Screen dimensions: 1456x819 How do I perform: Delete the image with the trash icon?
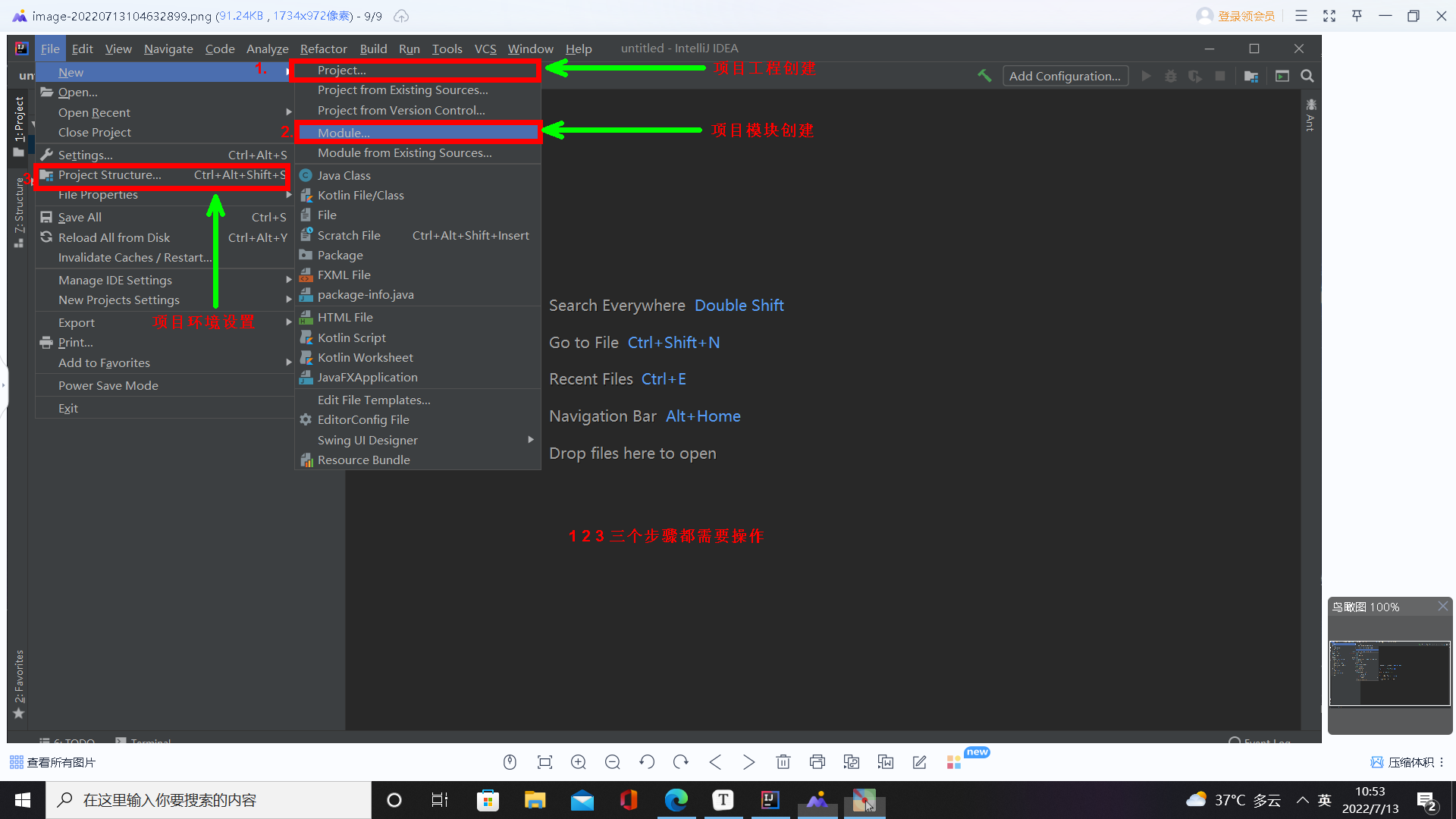(783, 762)
